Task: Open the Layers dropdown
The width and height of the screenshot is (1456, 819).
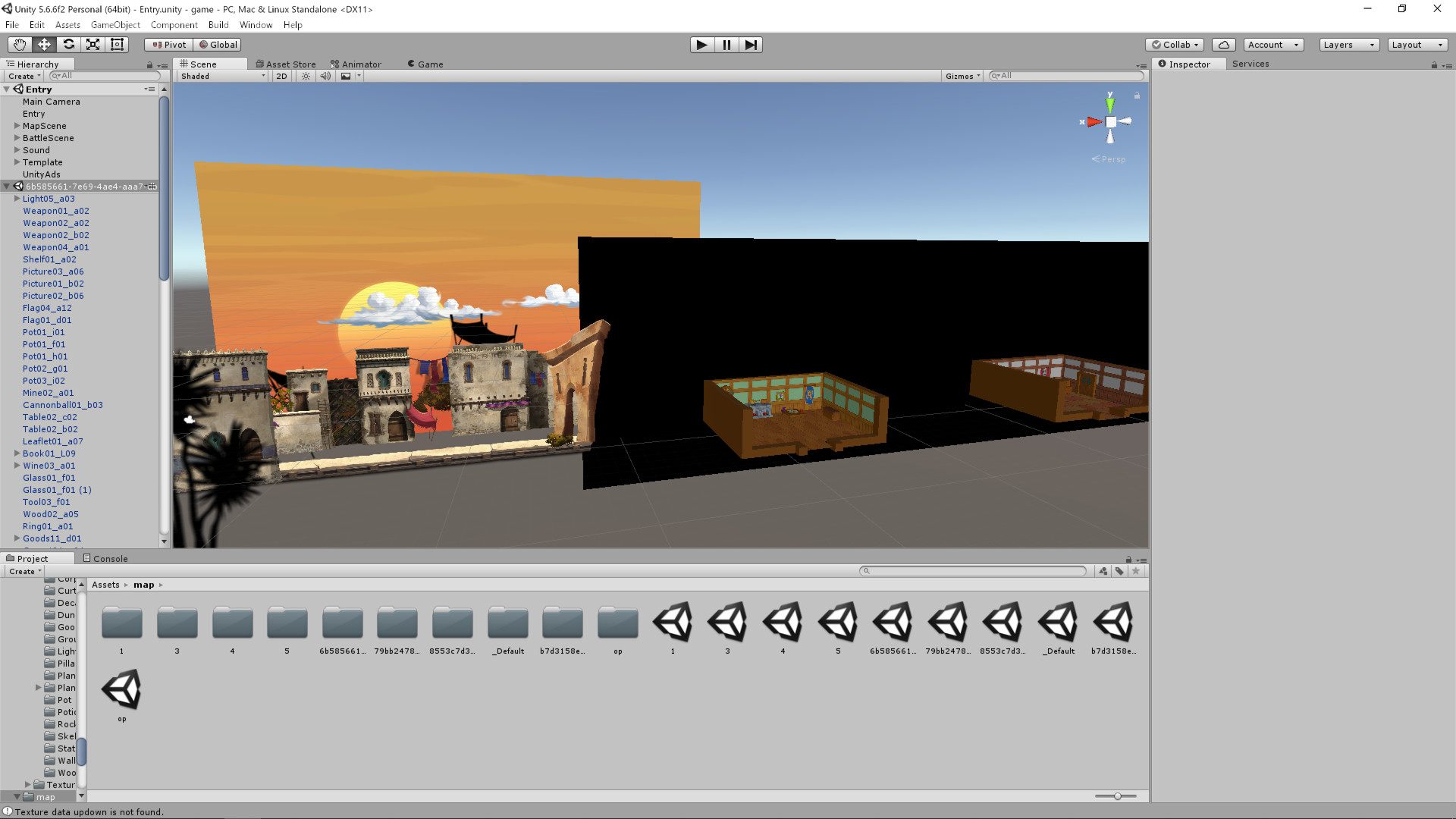Action: 1348,45
